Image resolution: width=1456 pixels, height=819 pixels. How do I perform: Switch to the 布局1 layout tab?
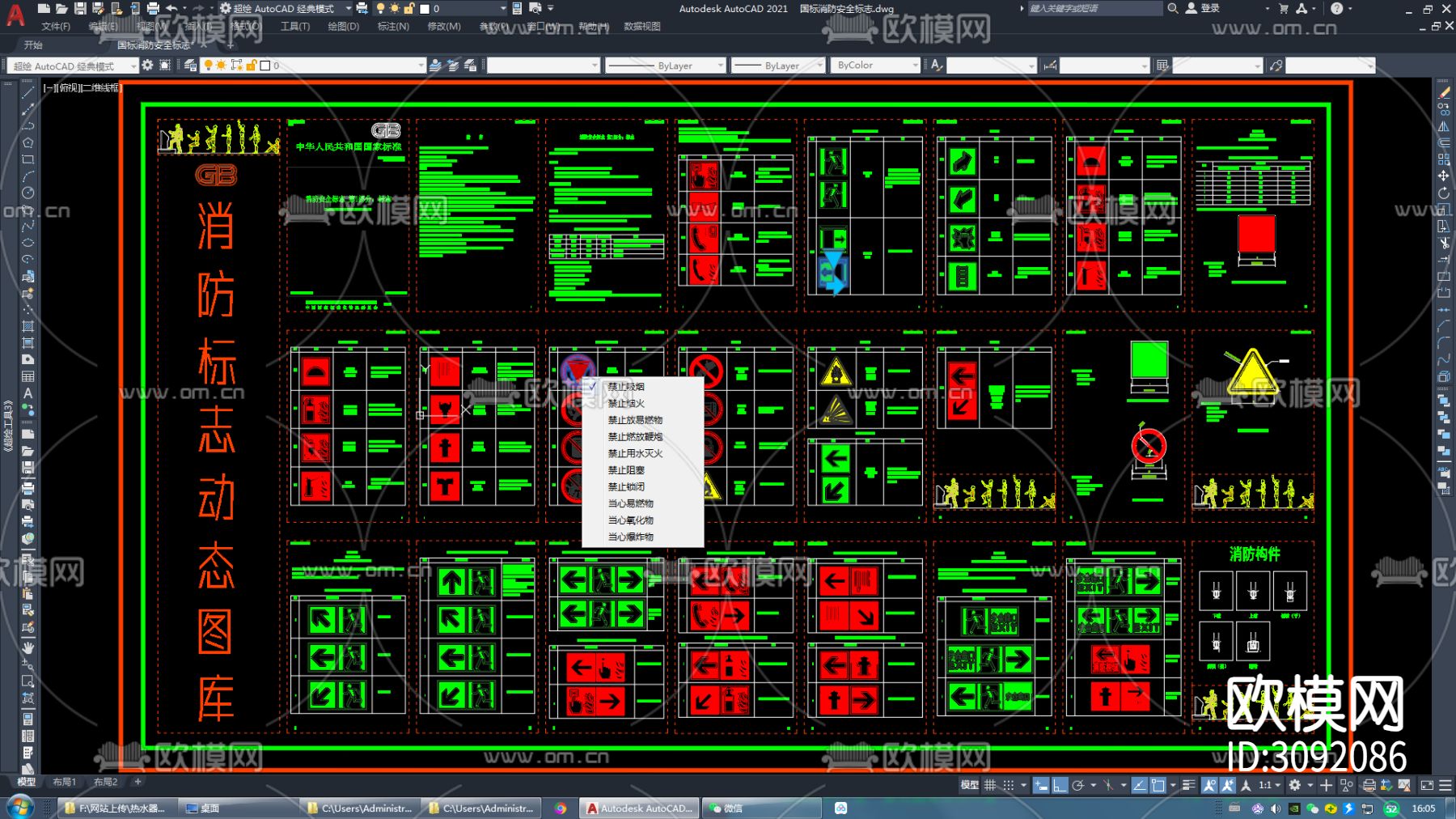click(65, 783)
